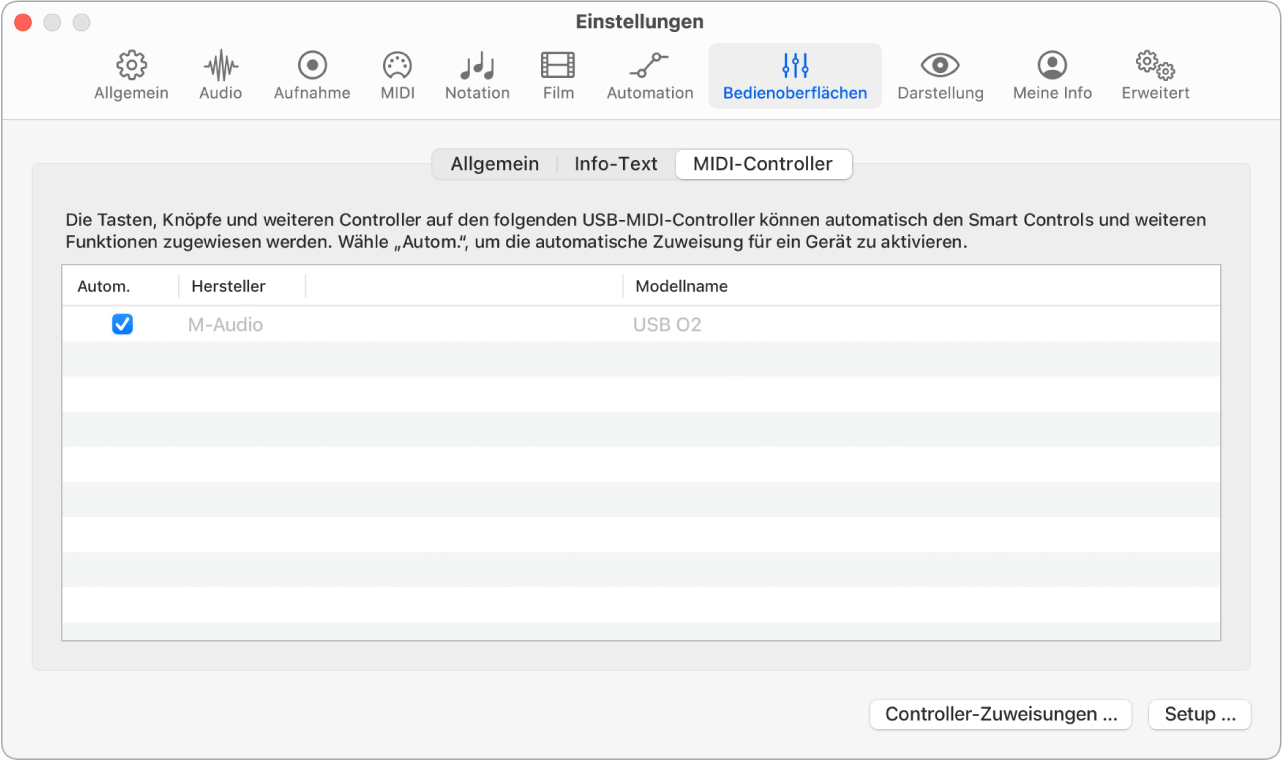Open the Film settings pane
1282x761 pixels.
click(558, 76)
